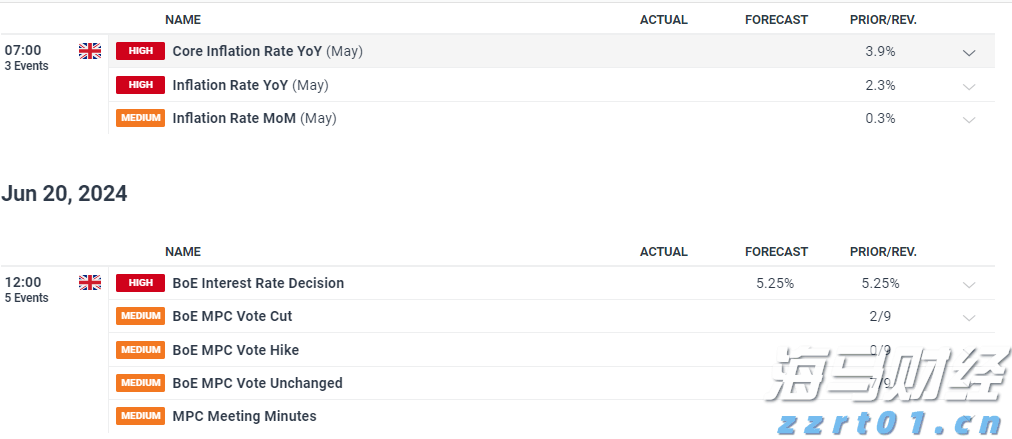Click the HIGH badge for Core Inflation Rate YoY
Image resolution: width=1012 pixels, height=439 pixels.
pos(141,51)
